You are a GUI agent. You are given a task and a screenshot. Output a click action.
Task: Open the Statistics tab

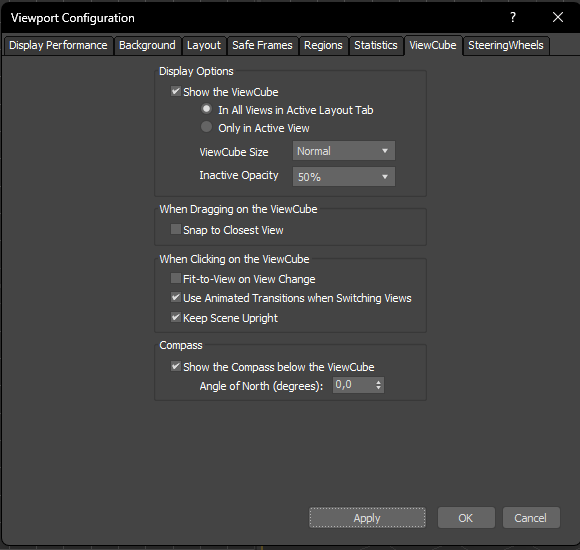click(376, 45)
